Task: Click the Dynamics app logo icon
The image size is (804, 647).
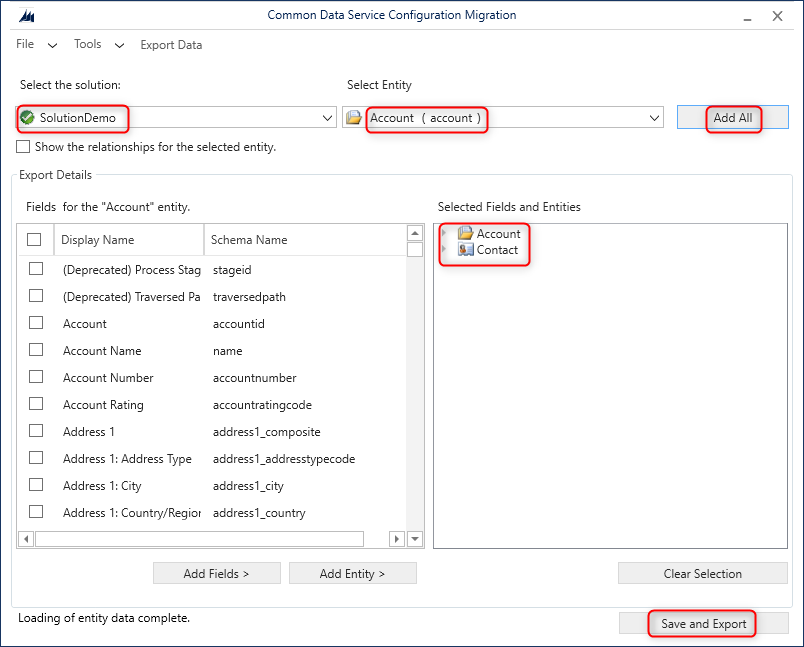Action: click(x=27, y=16)
